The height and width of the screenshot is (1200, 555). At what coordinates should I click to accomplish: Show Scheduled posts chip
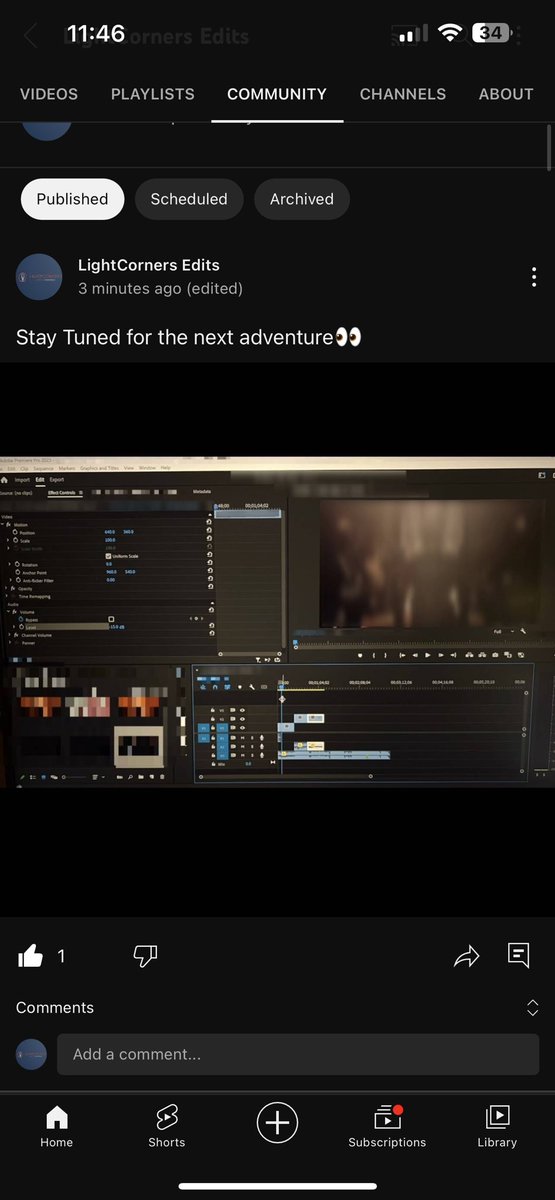pyautogui.click(x=189, y=199)
